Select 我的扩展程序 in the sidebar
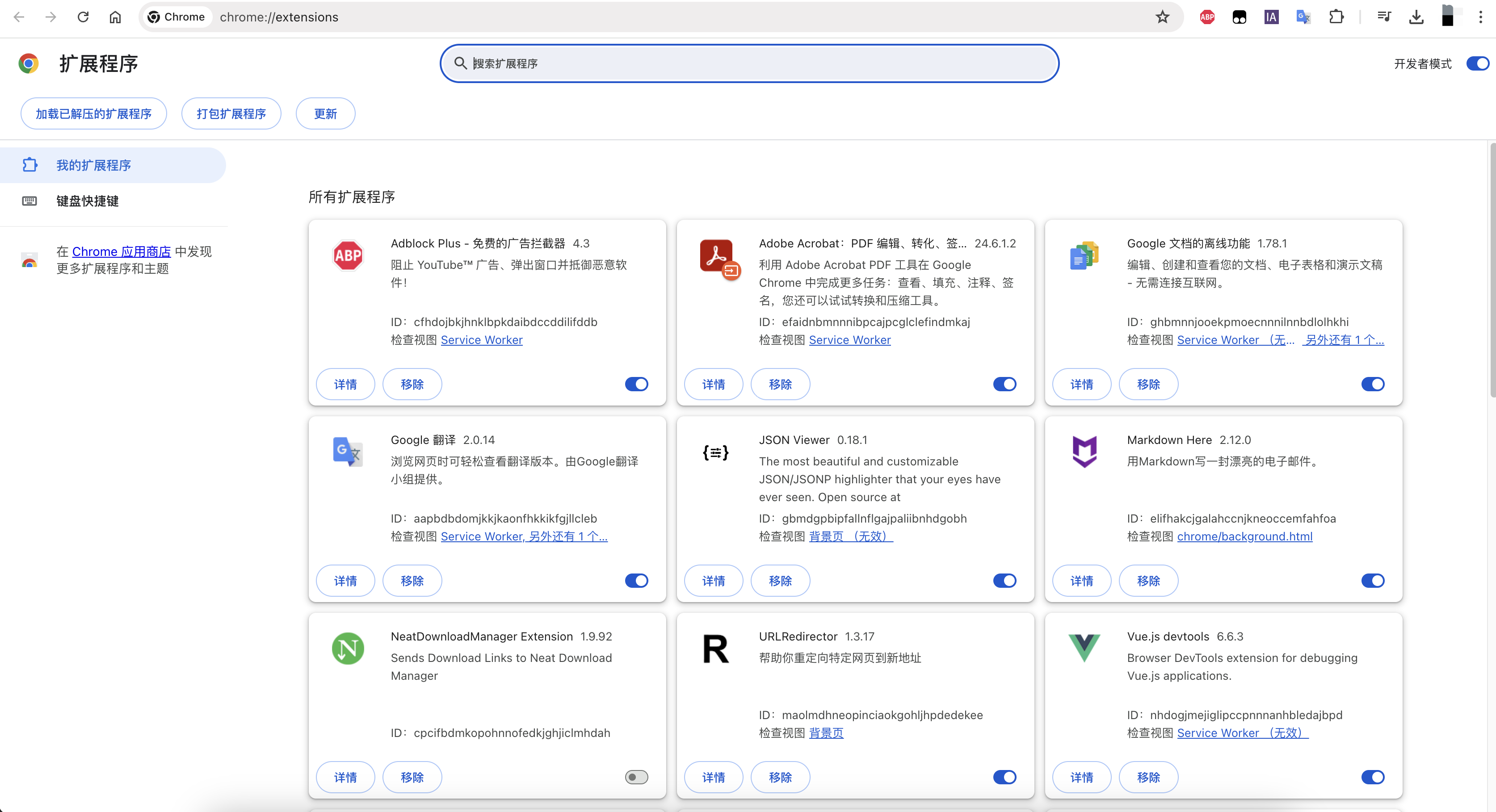Image resolution: width=1496 pixels, height=812 pixels. click(x=113, y=165)
